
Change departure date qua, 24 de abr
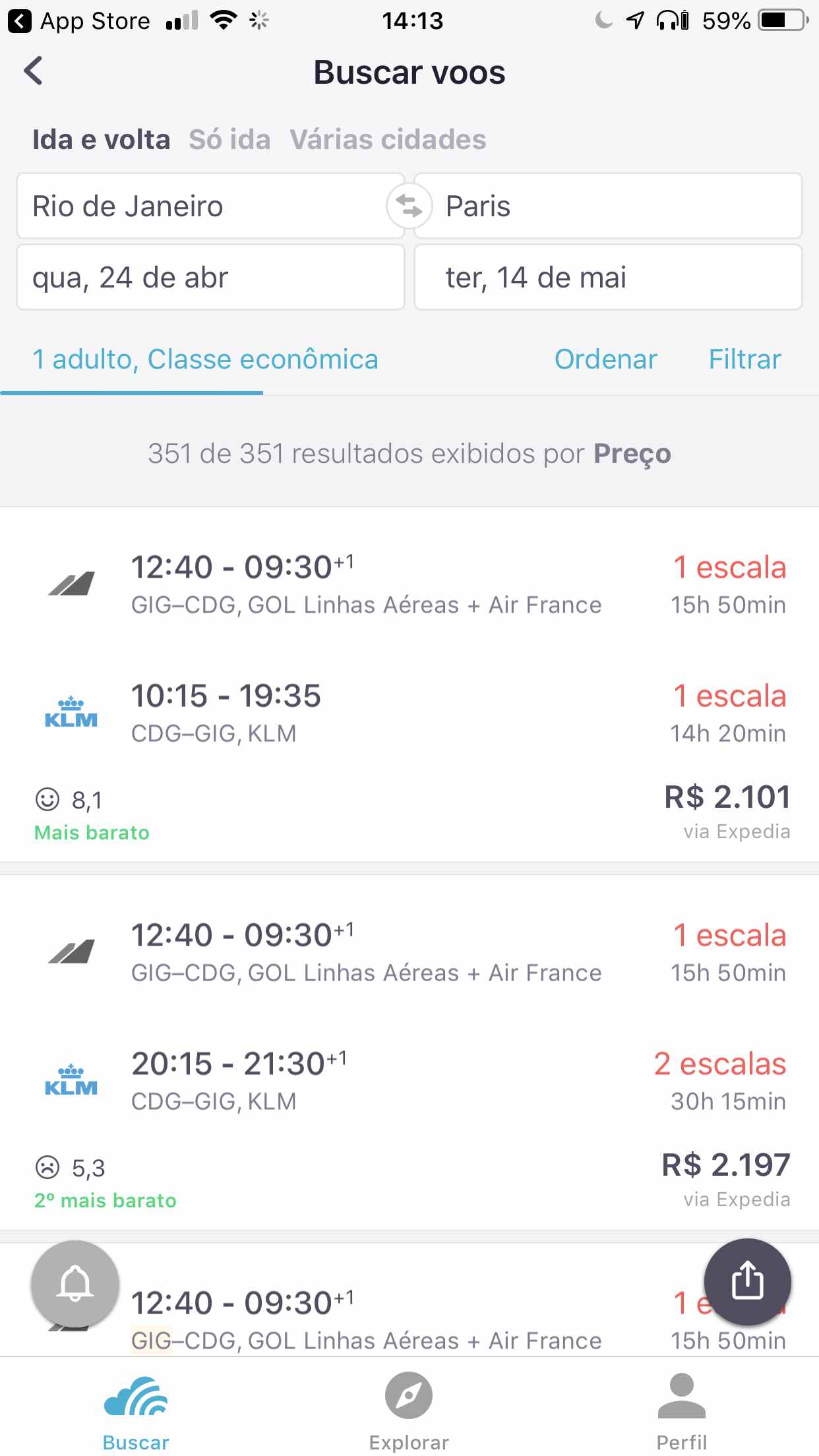210,277
